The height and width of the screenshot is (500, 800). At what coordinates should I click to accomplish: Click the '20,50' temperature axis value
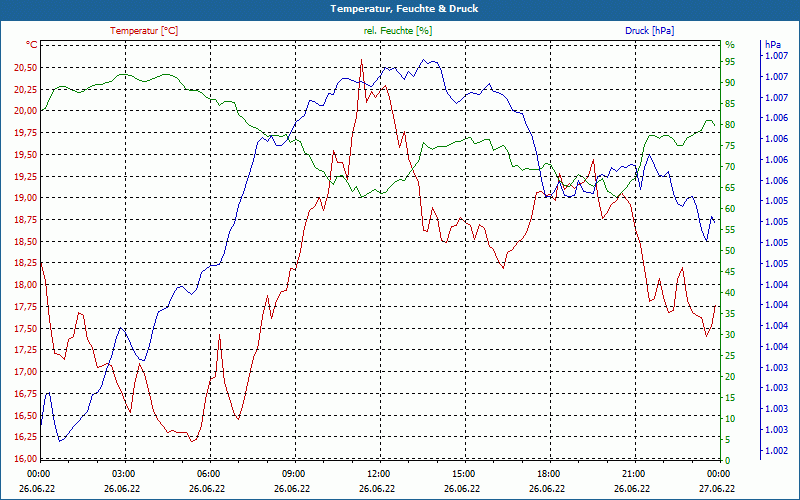click(x=25, y=68)
